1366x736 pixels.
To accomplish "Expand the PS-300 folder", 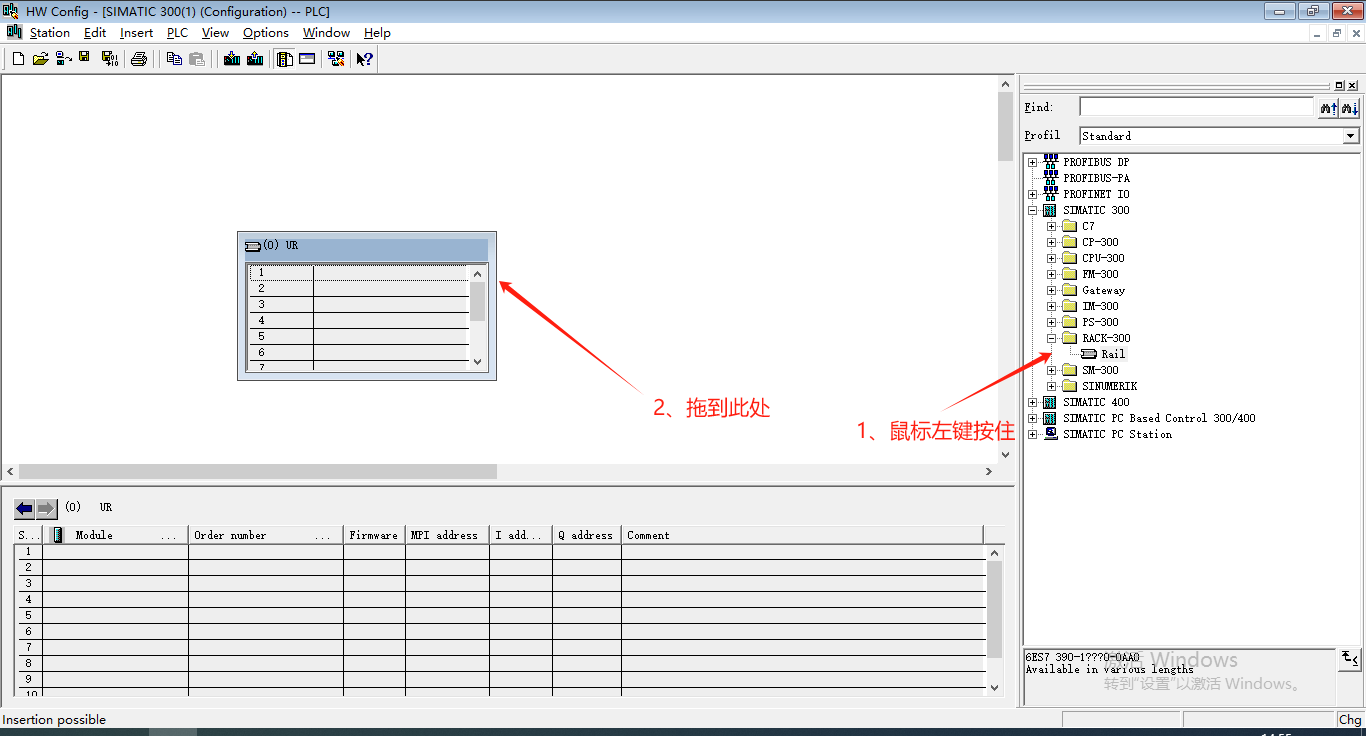I will pyautogui.click(x=1051, y=322).
